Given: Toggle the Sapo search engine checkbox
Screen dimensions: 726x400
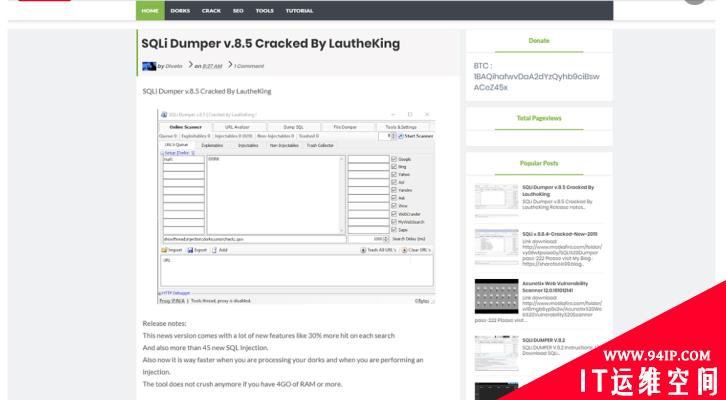Looking at the screenshot, I should (x=394, y=230).
